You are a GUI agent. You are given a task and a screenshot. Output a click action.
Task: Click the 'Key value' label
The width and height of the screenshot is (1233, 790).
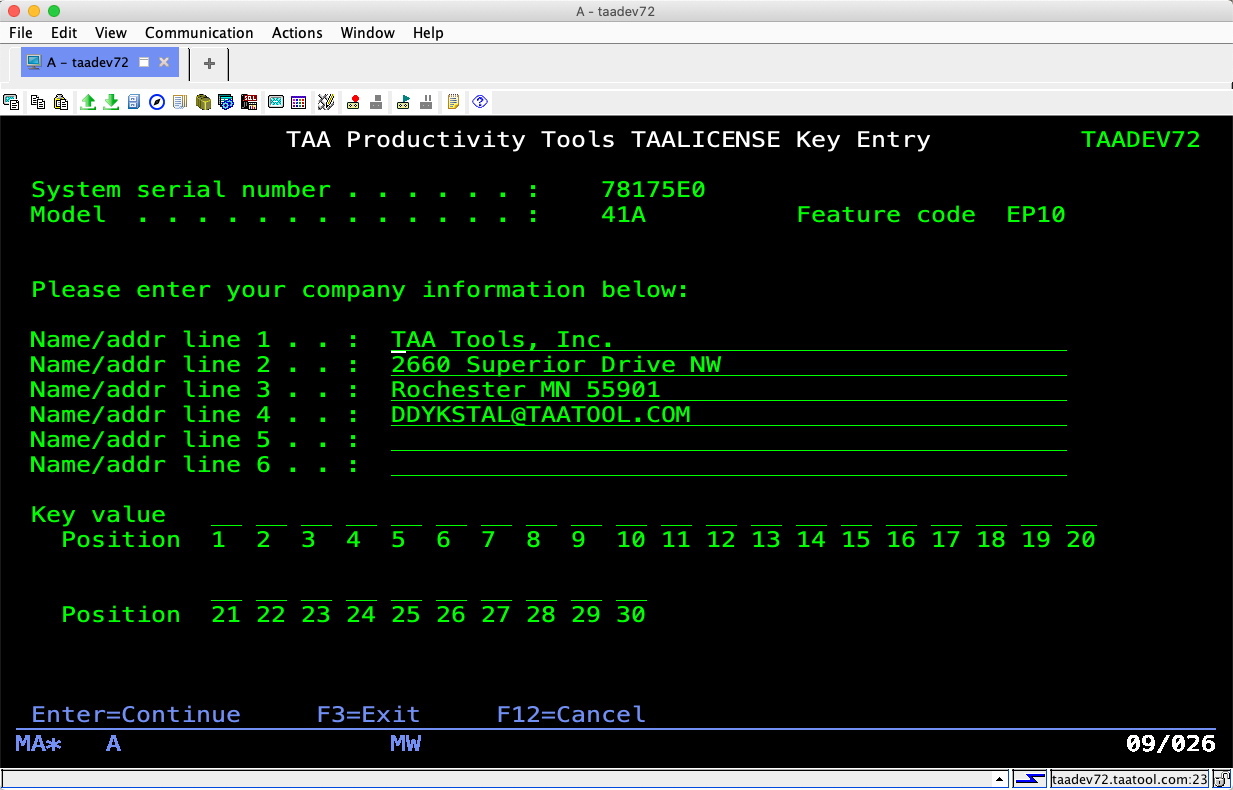coord(98,514)
